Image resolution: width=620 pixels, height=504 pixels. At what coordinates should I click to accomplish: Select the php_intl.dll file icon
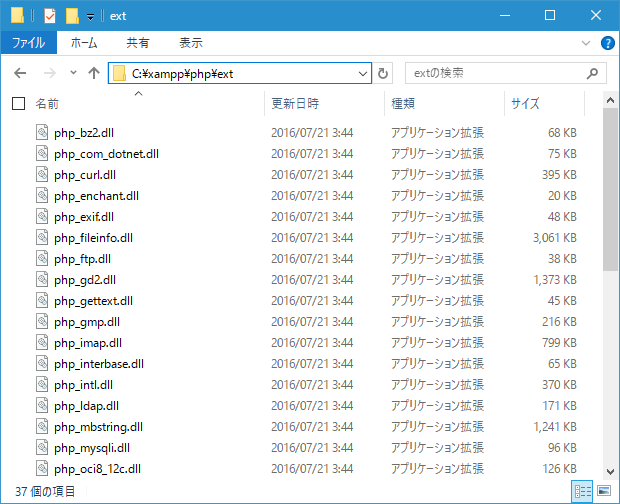point(42,384)
